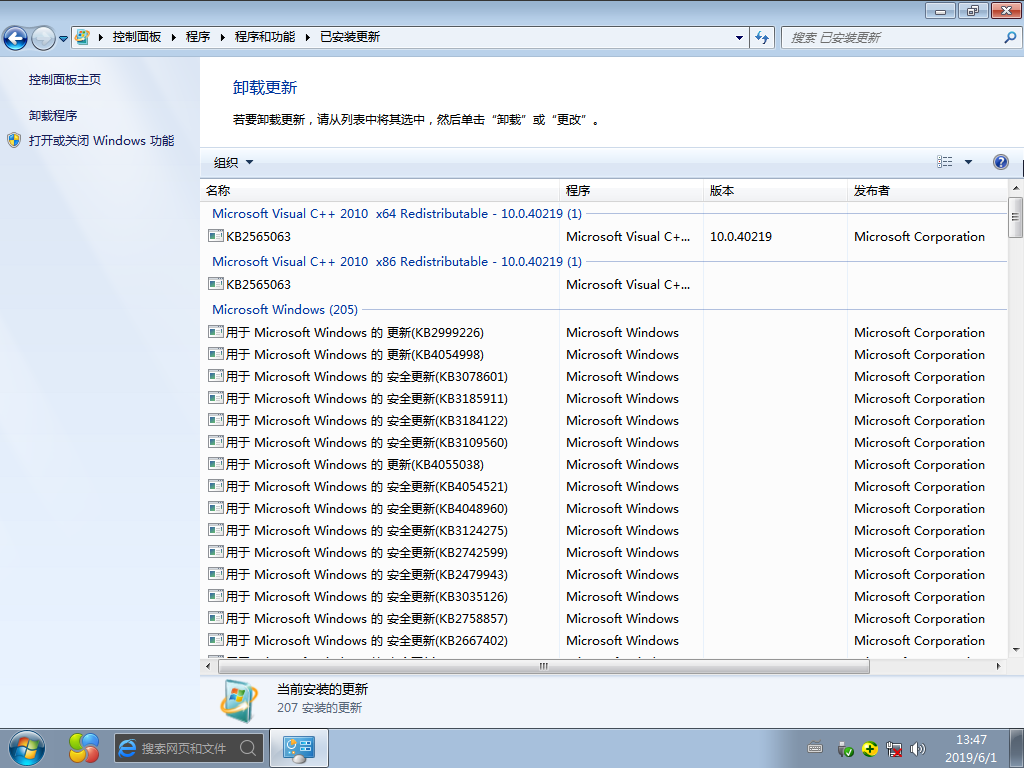1024x768 pixels.
Task: Select security update KB3109560 row
Action: [x=604, y=443]
